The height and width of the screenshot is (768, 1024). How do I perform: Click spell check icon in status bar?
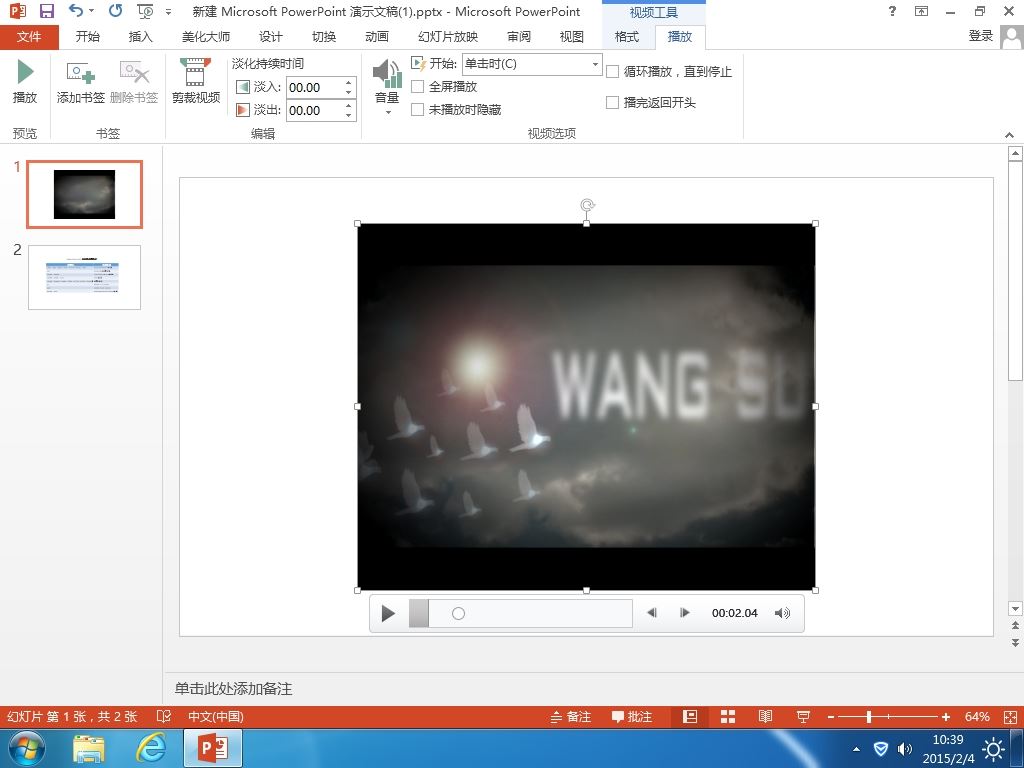(164, 716)
